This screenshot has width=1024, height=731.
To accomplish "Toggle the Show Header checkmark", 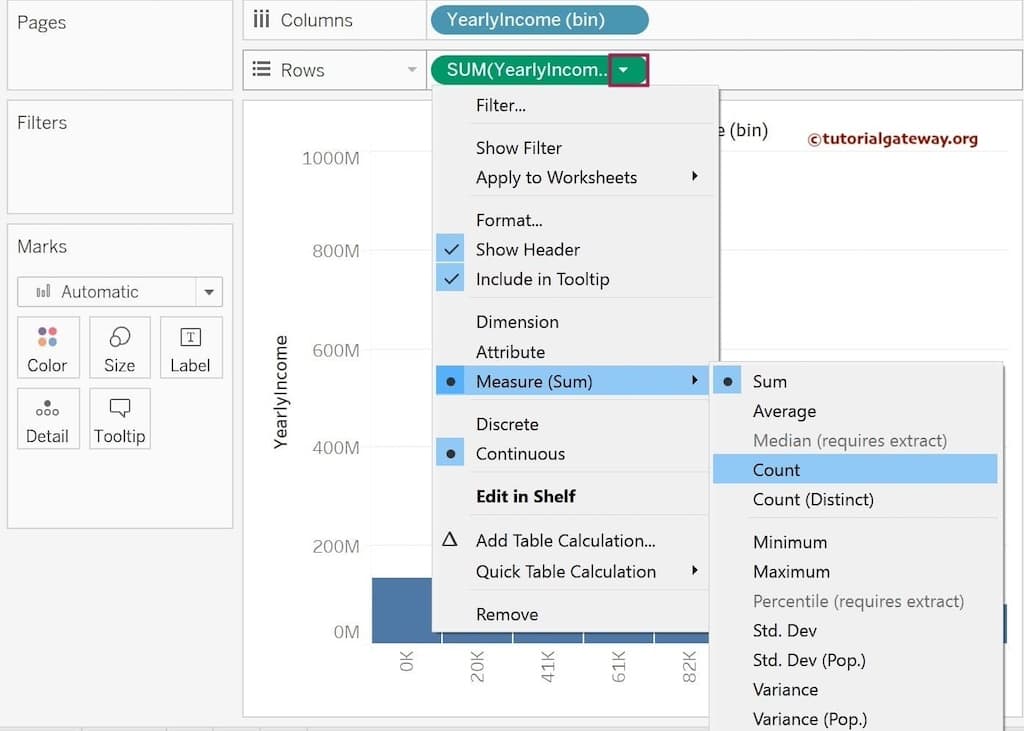I will click(452, 250).
